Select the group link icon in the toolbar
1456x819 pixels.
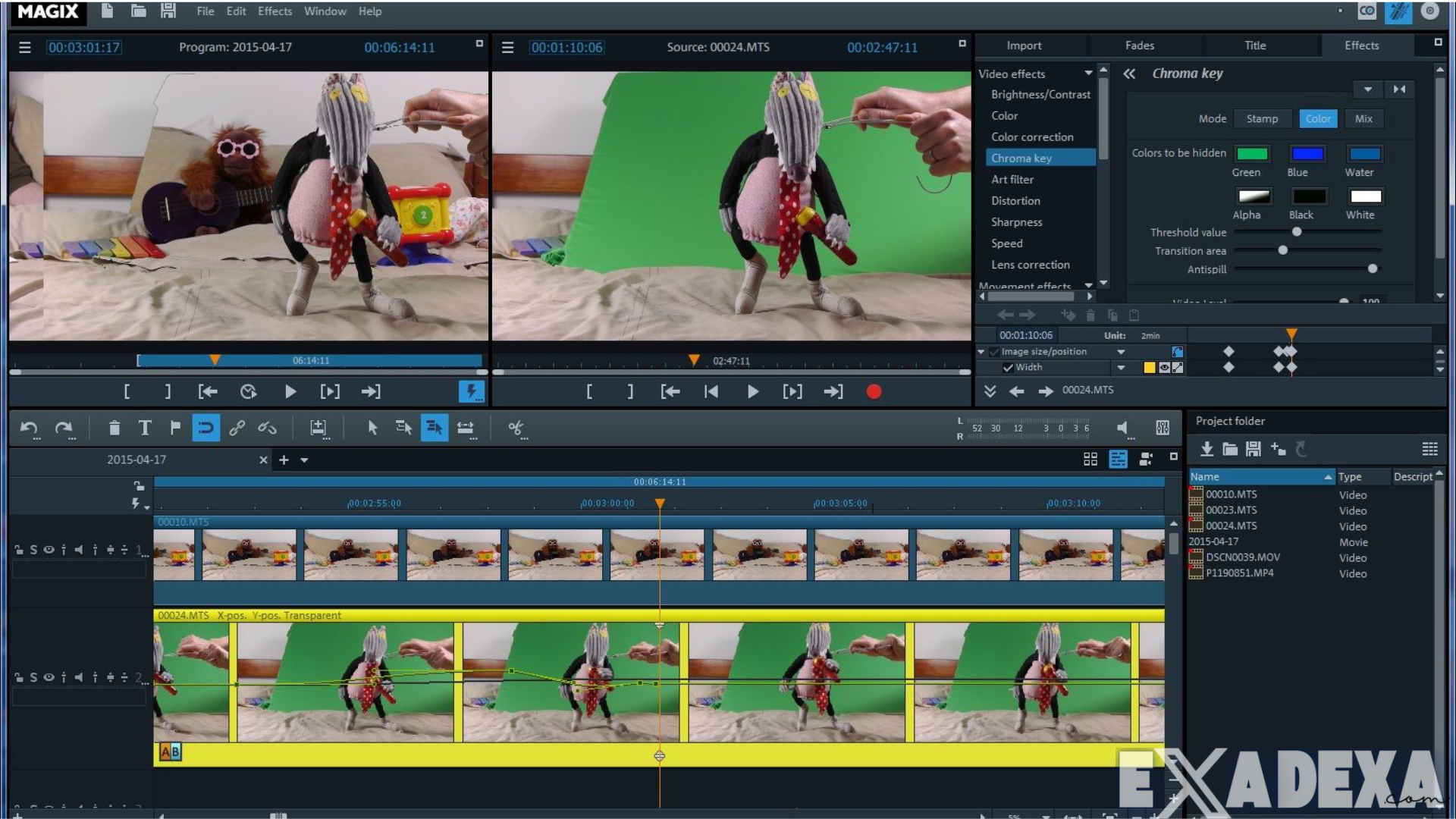(237, 428)
